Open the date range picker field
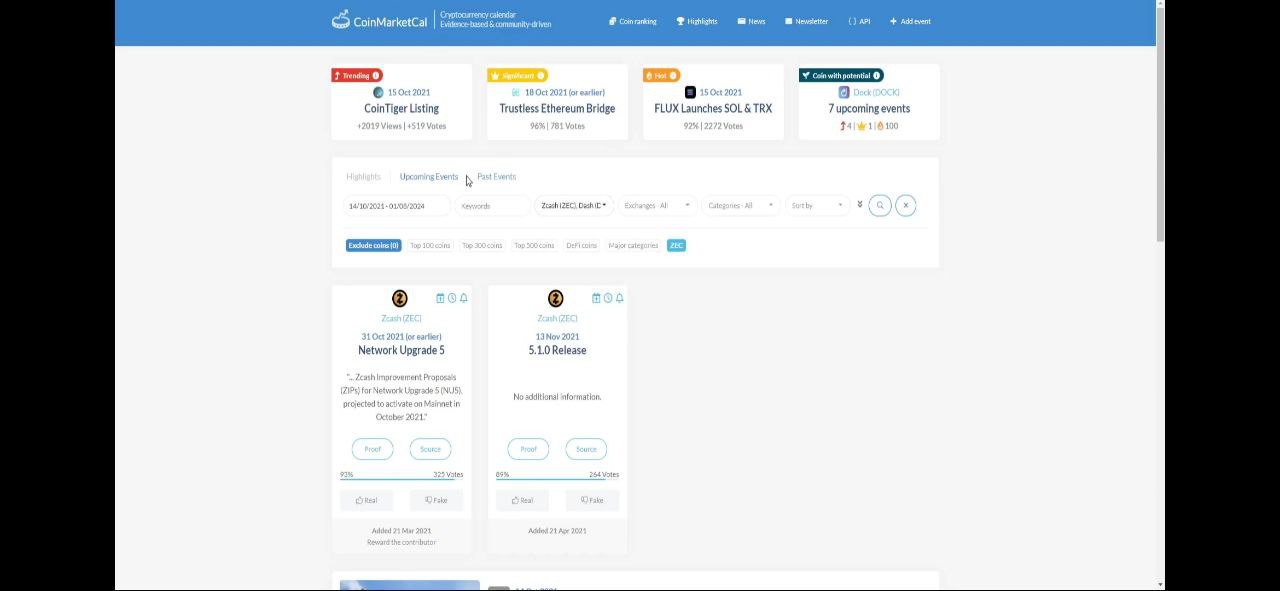 click(x=396, y=205)
